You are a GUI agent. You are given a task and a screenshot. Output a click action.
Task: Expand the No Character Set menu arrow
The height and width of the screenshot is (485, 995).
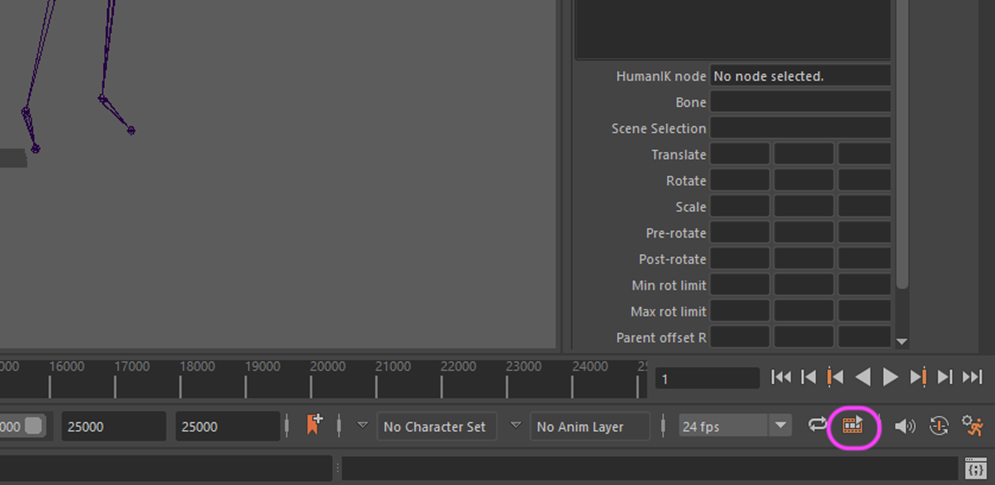pos(363,425)
